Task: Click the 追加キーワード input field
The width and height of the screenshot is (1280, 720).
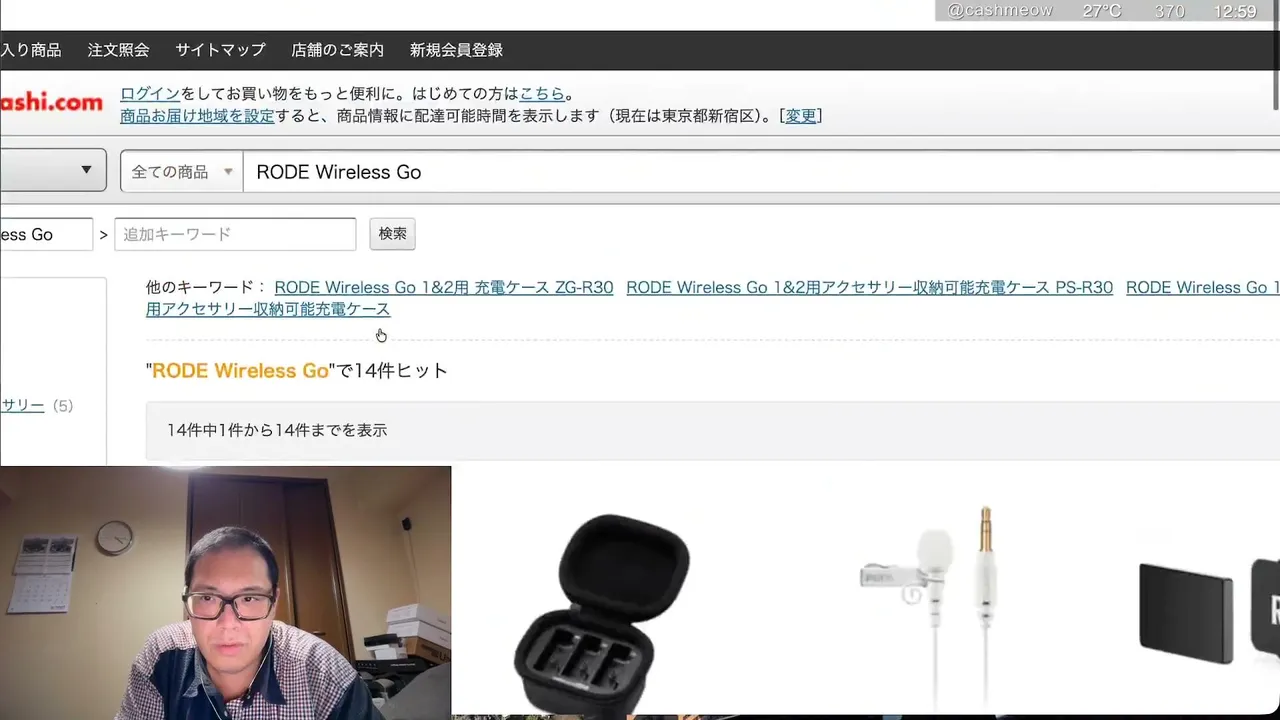Action: point(235,234)
